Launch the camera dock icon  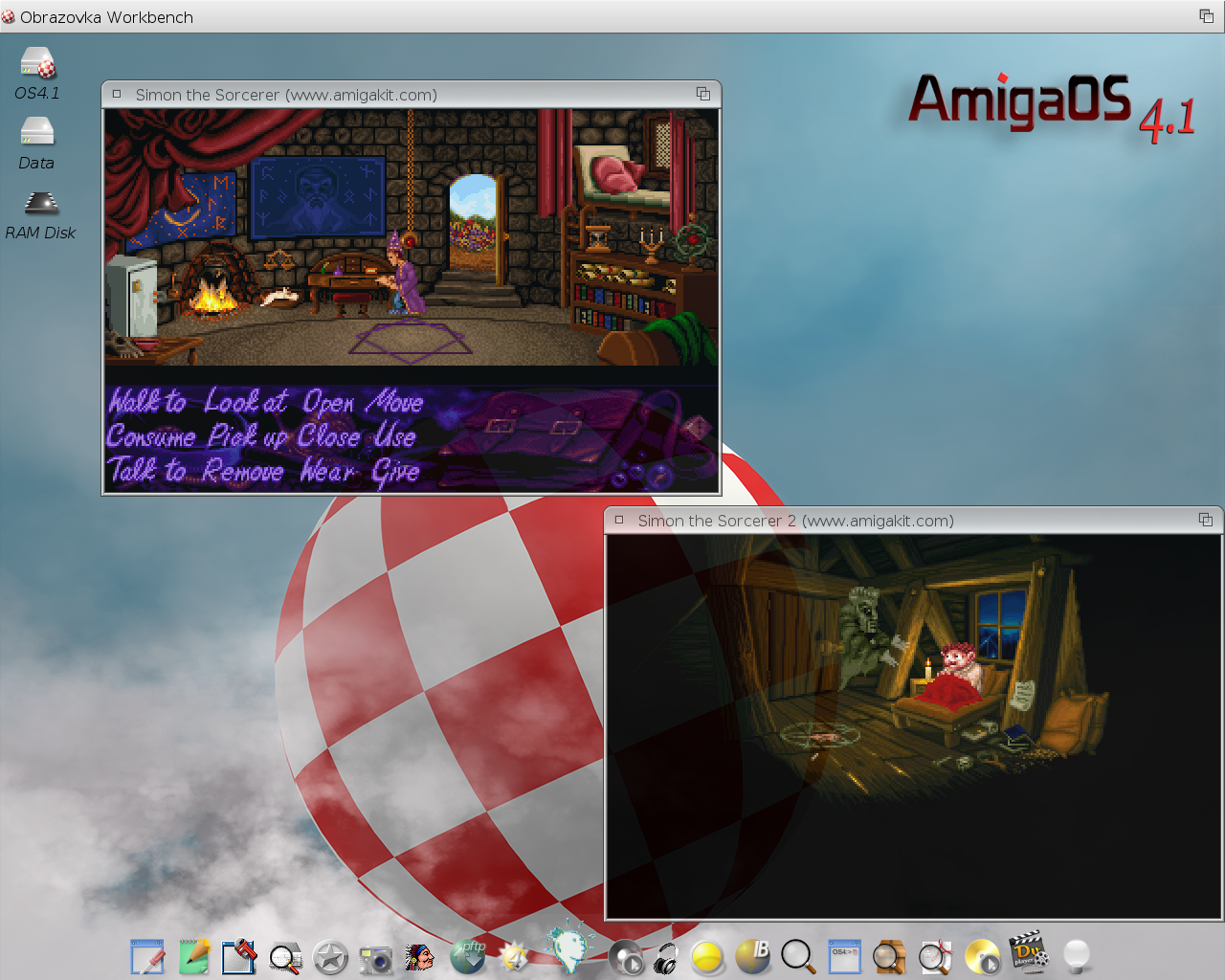(x=376, y=960)
